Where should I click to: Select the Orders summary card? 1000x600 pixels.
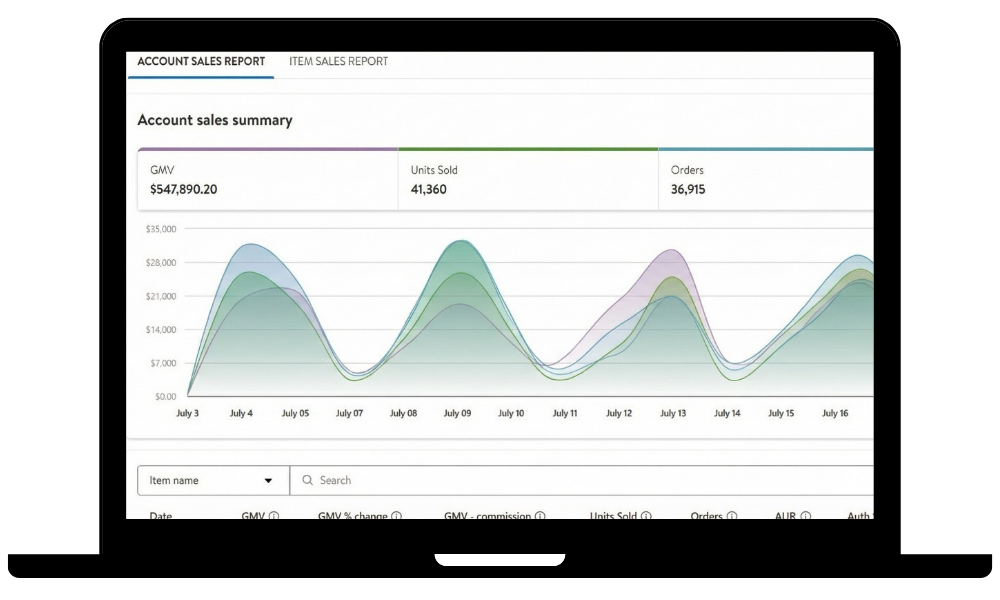coord(765,180)
